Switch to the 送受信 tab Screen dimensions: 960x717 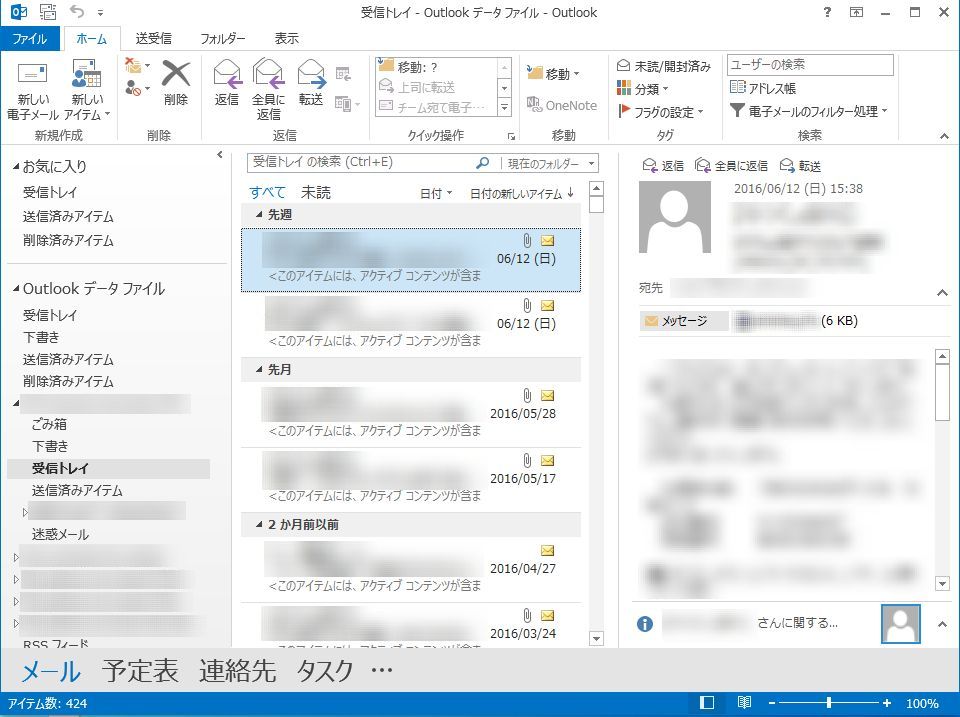pyautogui.click(x=153, y=39)
